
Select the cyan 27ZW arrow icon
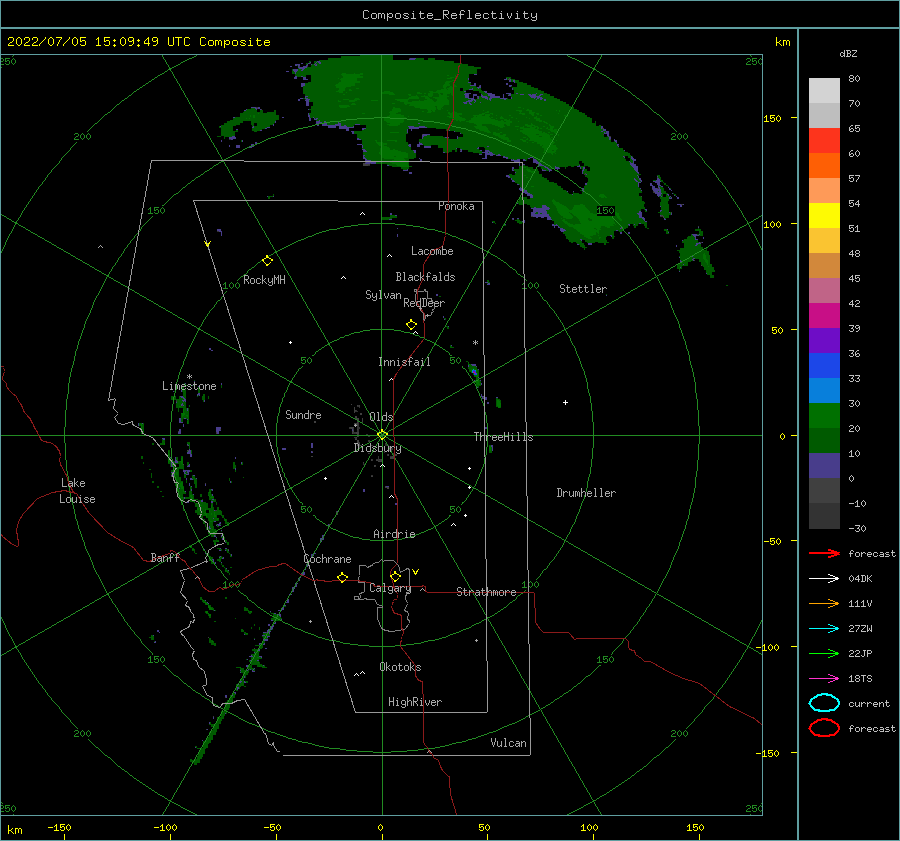pyautogui.click(x=824, y=629)
